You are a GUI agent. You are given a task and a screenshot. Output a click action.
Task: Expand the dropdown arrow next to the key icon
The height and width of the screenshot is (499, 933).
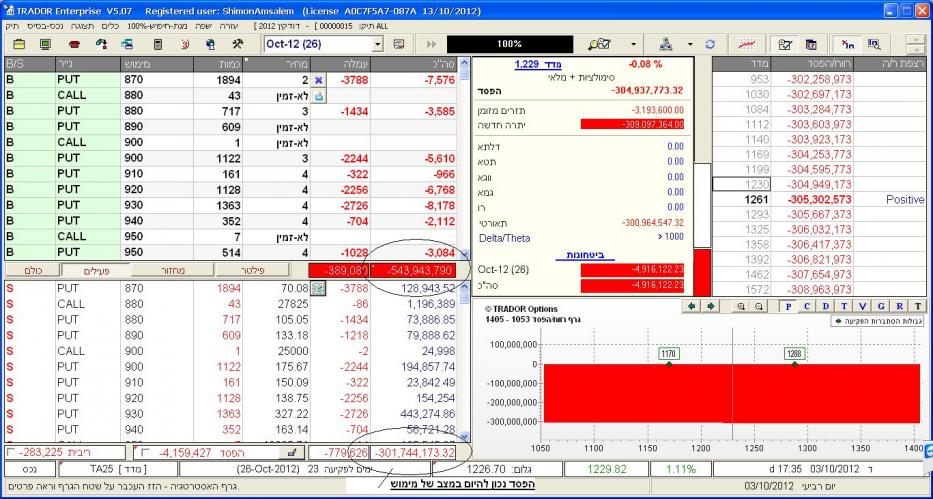coord(633,45)
